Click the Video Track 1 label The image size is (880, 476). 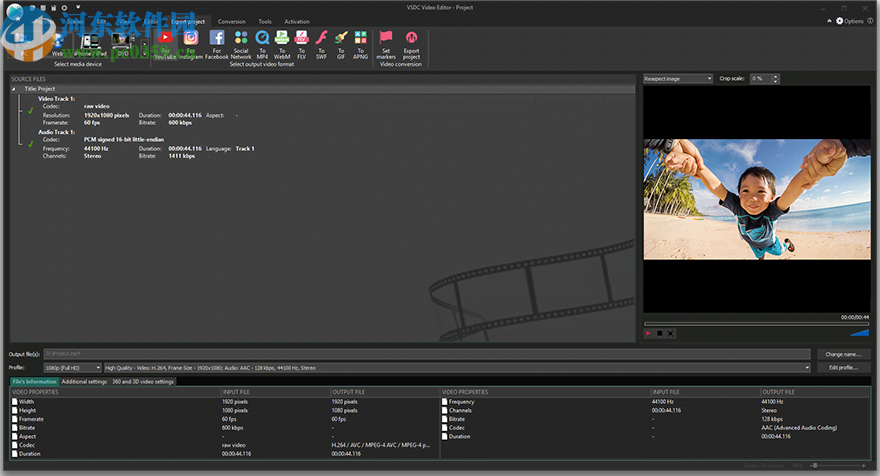tap(56, 98)
